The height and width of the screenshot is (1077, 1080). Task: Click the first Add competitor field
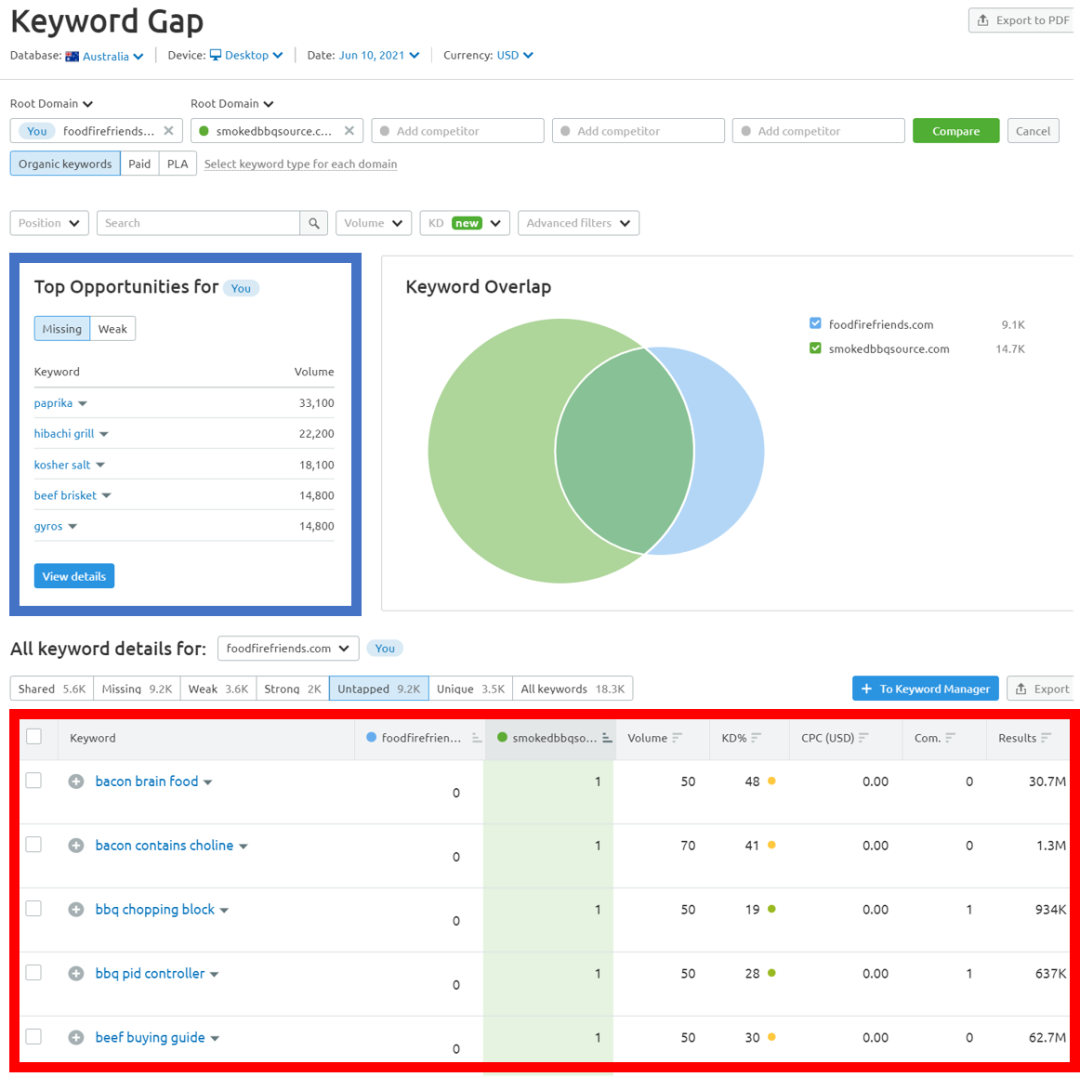point(457,131)
